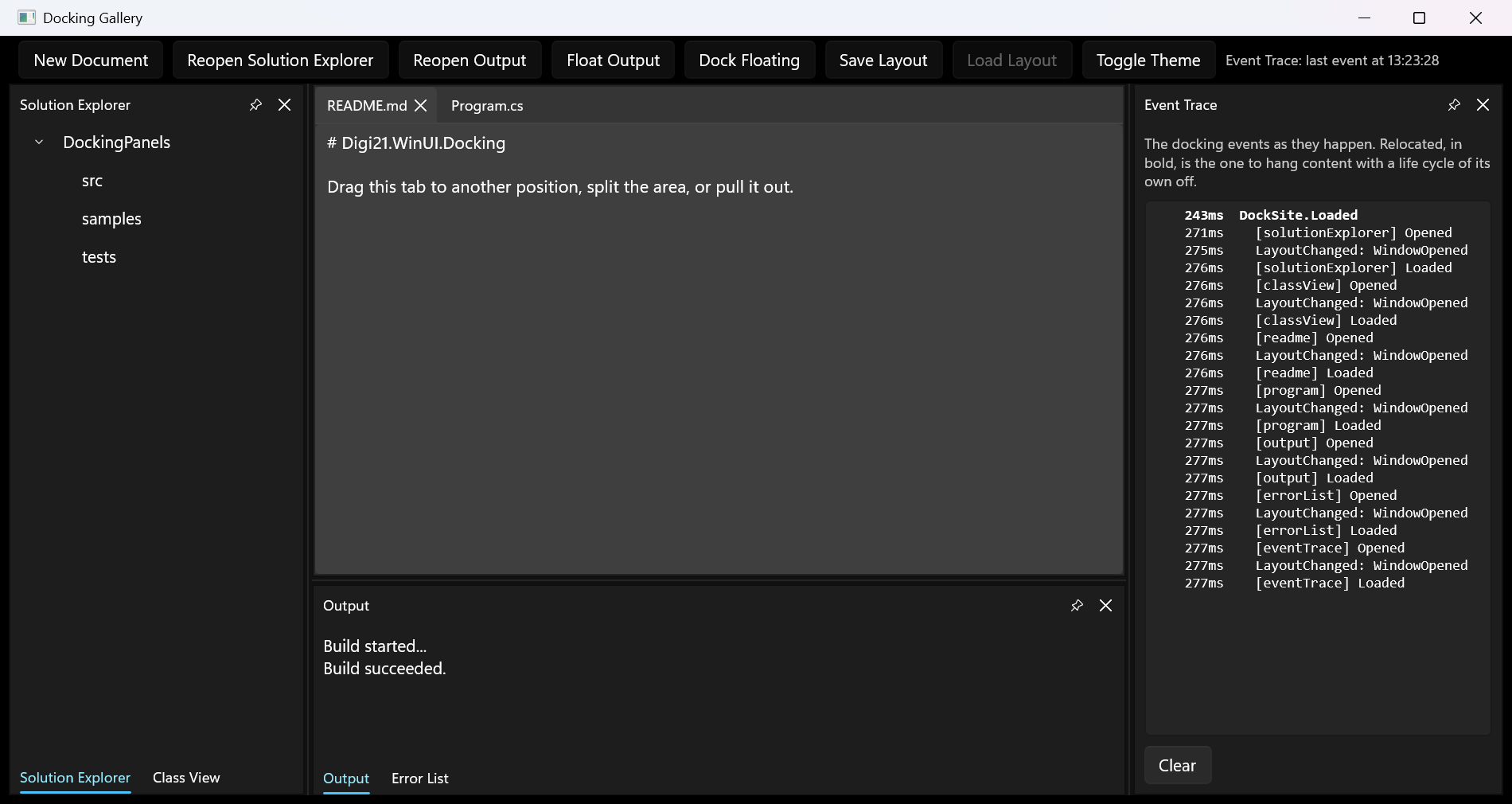Select DockingPanels in the tree
The image size is (1512, 804).
(116, 142)
